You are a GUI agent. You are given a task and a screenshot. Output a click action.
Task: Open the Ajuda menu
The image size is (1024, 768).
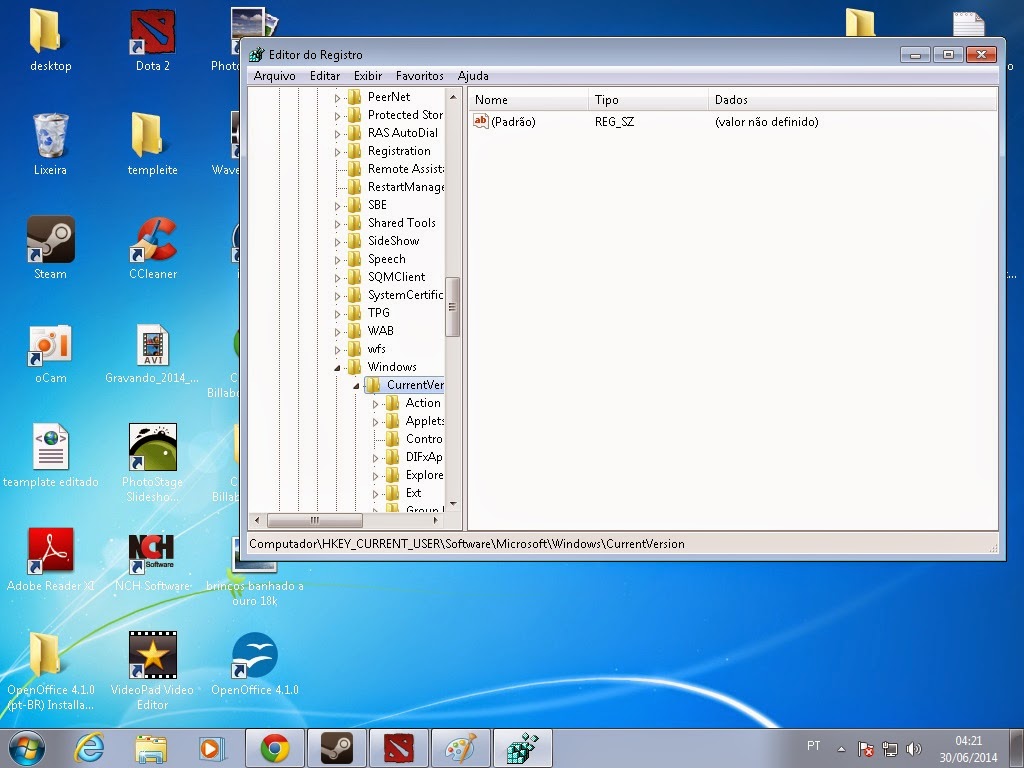pos(473,76)
